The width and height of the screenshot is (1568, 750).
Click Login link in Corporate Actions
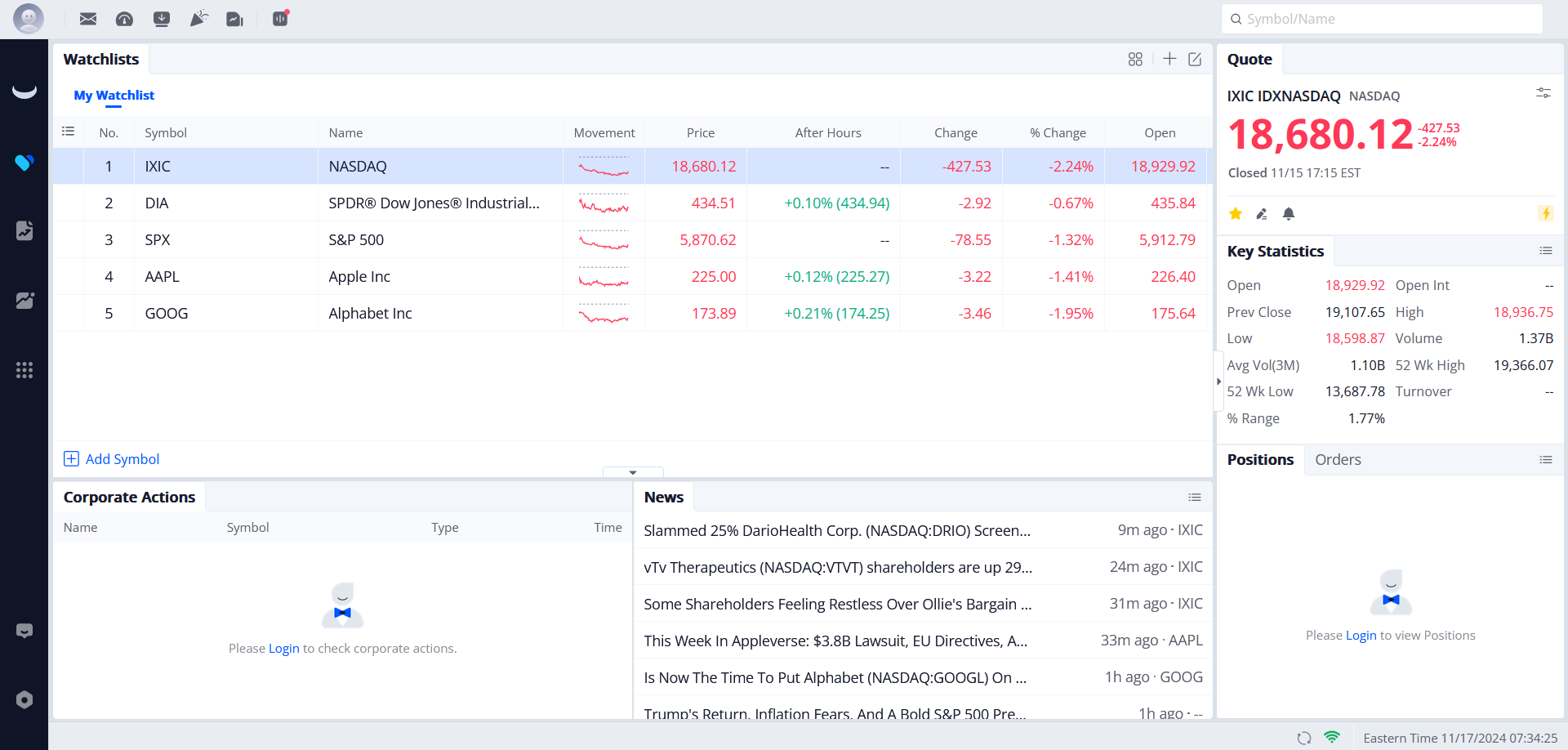284,649
